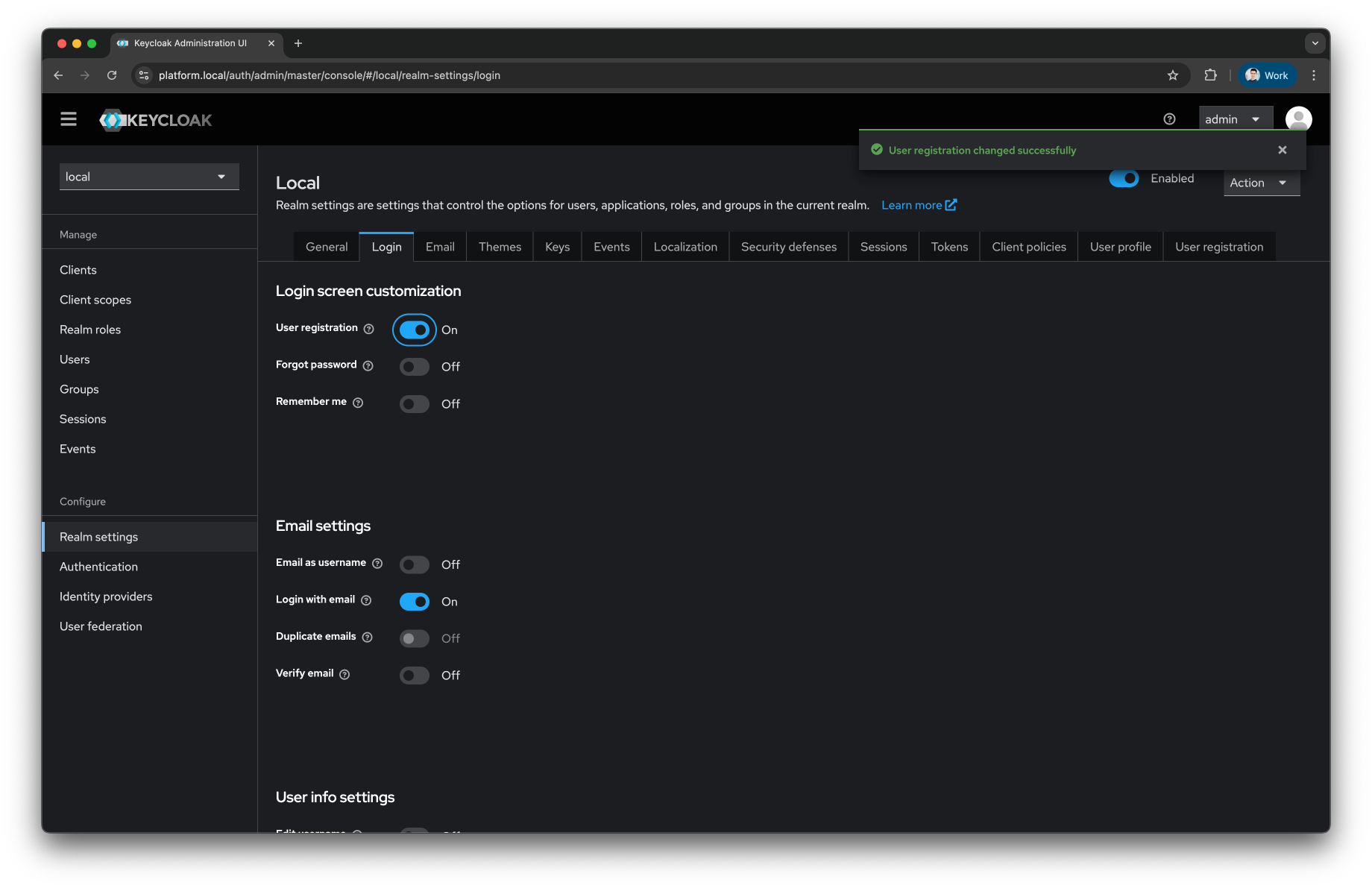The width and height of the screenshot is (1372, 888).
Task: Open the help icon in the header
Action: tap(1168, 119)
